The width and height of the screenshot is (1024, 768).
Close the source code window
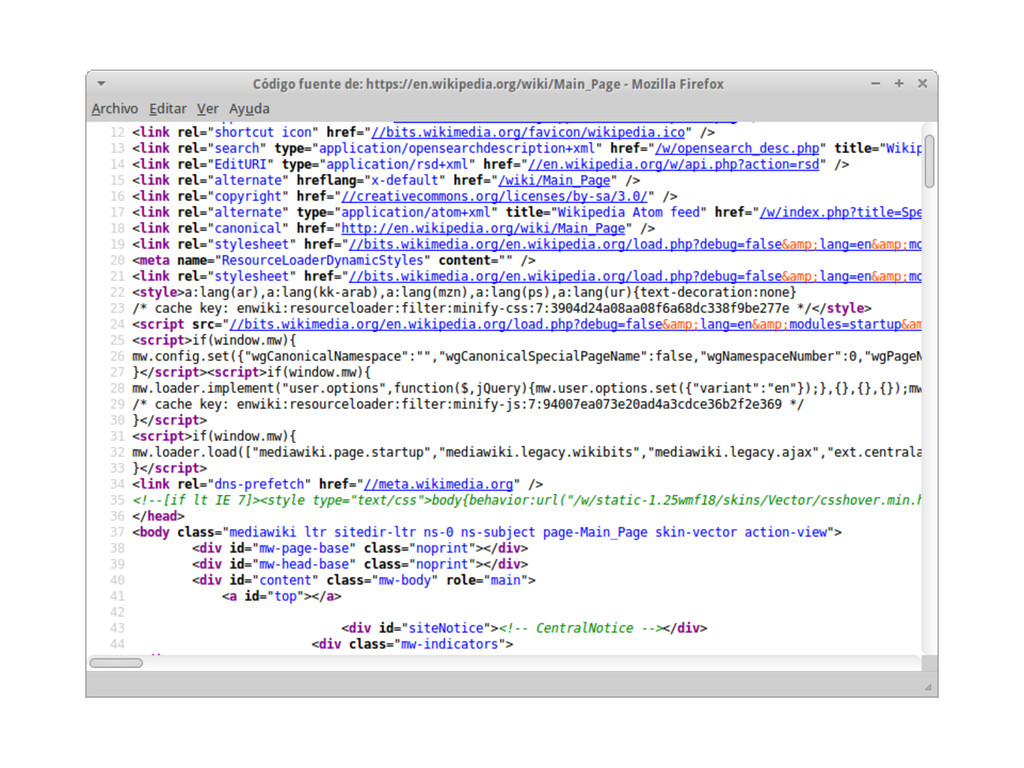point(922,84)
